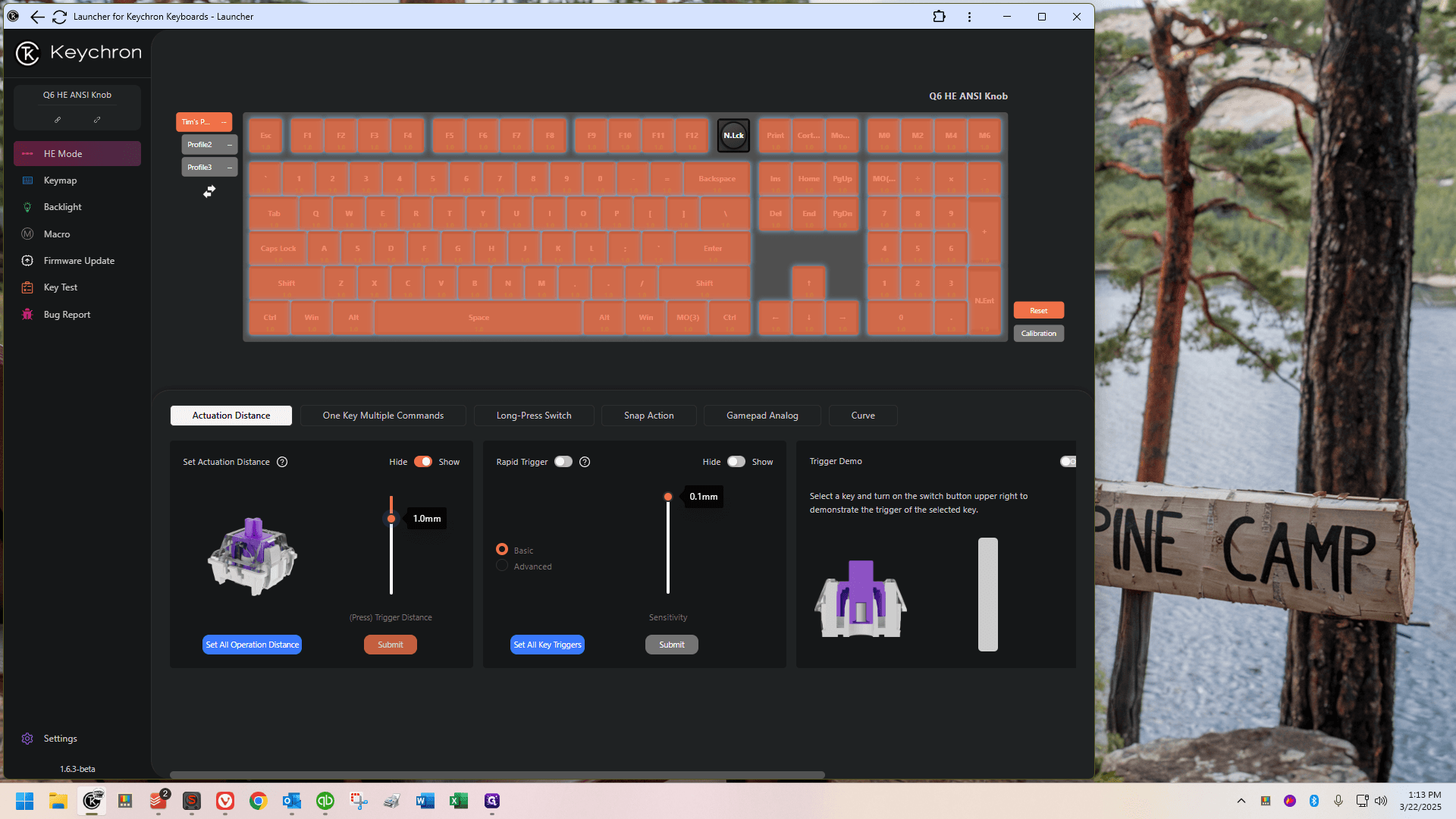Click the Firmware Update icon
This screenshot has height=819, width=1456.
point(27,261)
